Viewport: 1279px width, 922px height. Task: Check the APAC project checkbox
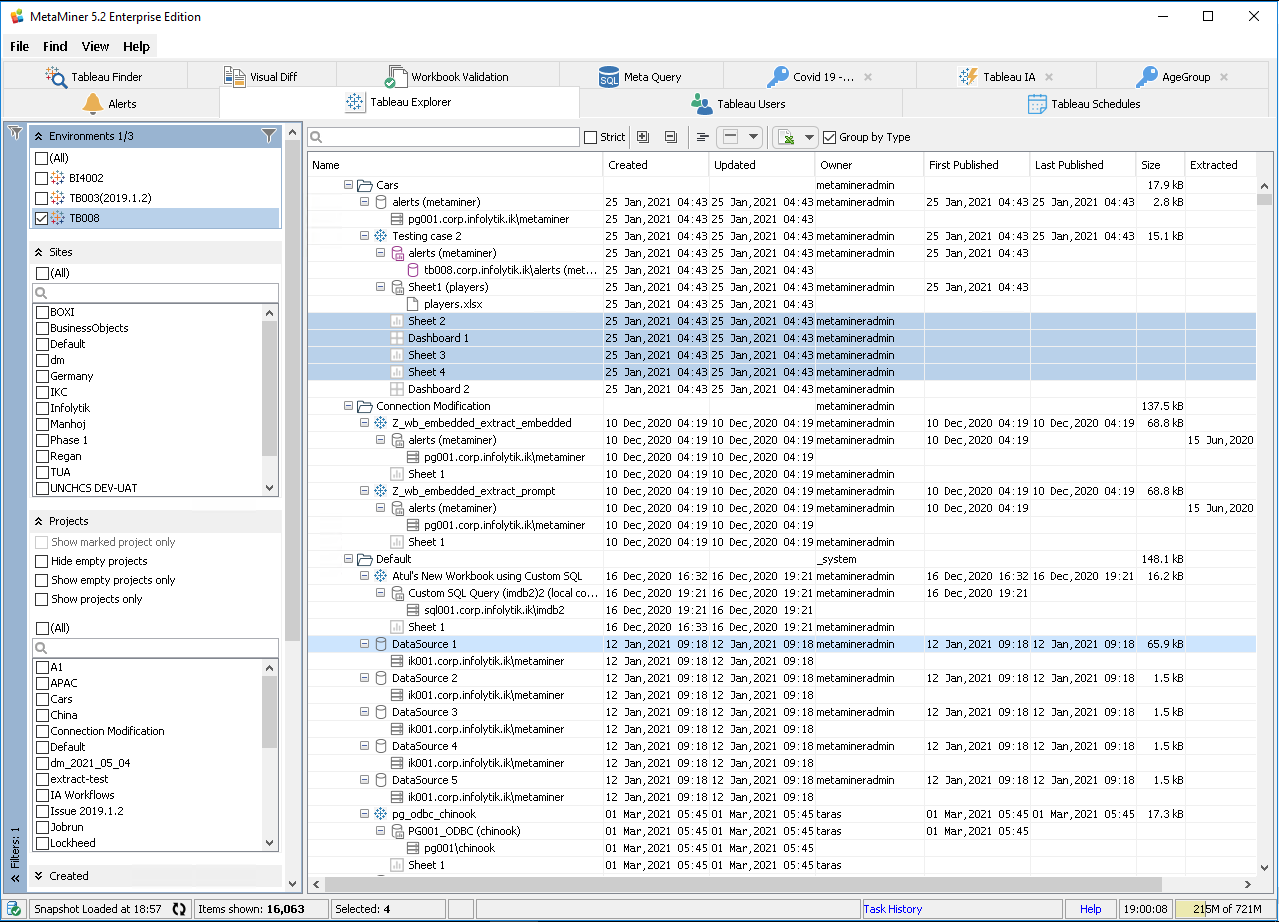tap(42, 683)
